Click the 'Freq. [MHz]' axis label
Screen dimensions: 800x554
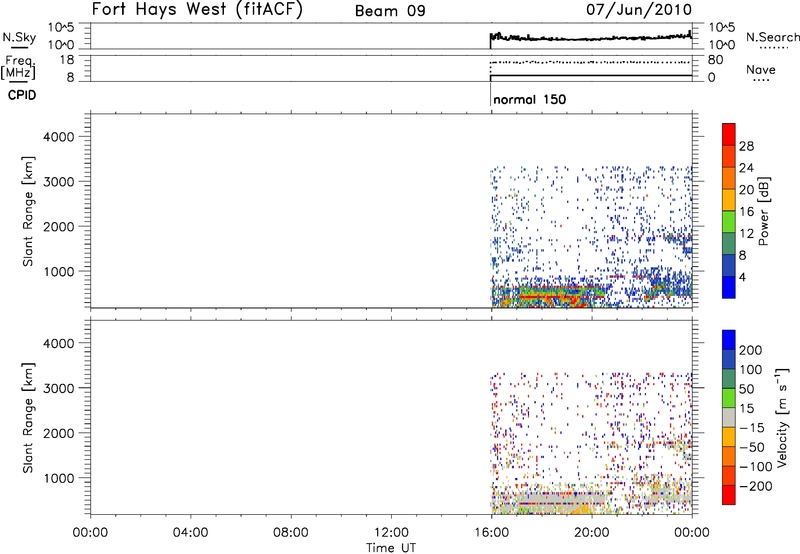[19, 68]
